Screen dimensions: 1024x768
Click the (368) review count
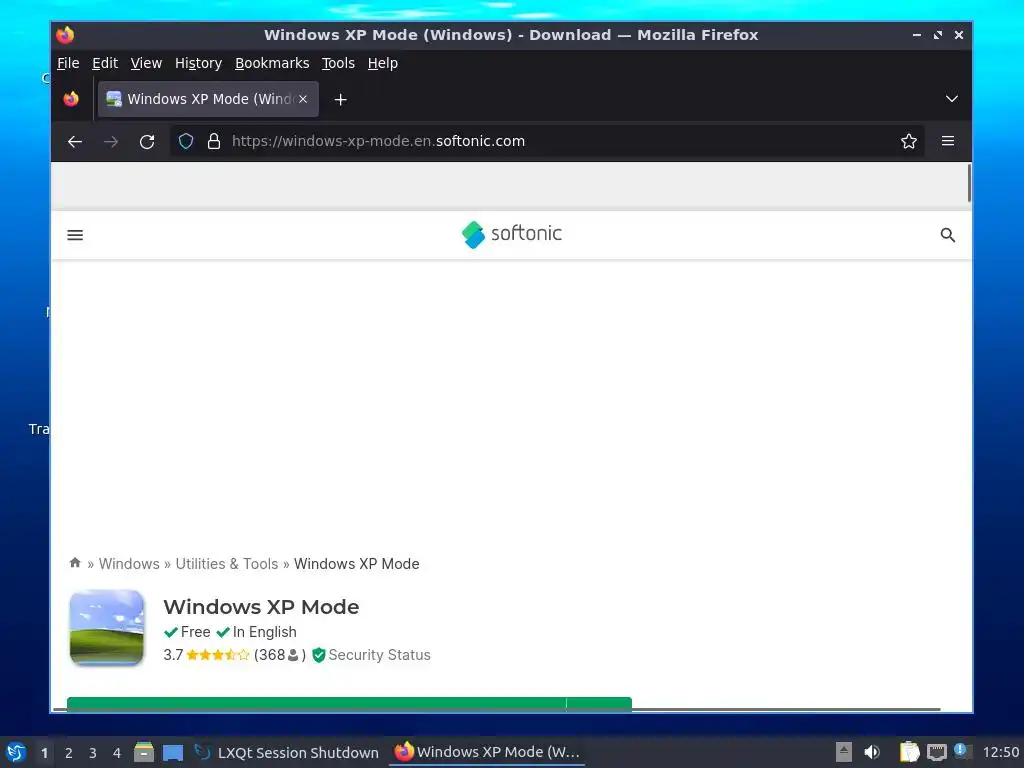[x=280, y=655]
